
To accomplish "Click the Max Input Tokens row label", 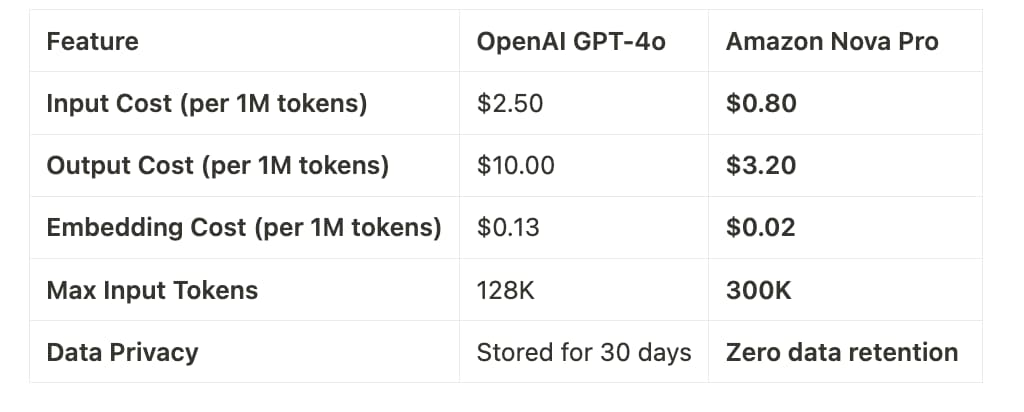I will (152, 291).
